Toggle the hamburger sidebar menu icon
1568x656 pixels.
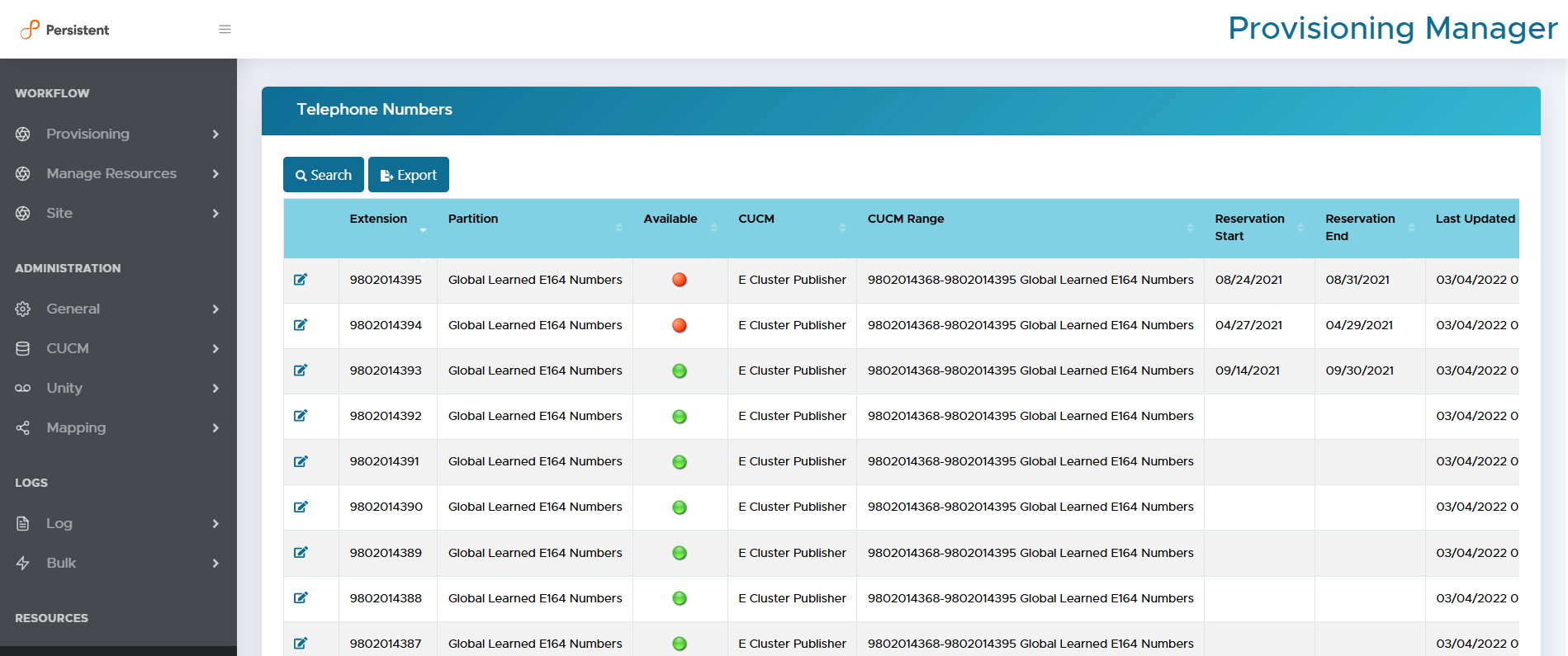pos(225,30)
